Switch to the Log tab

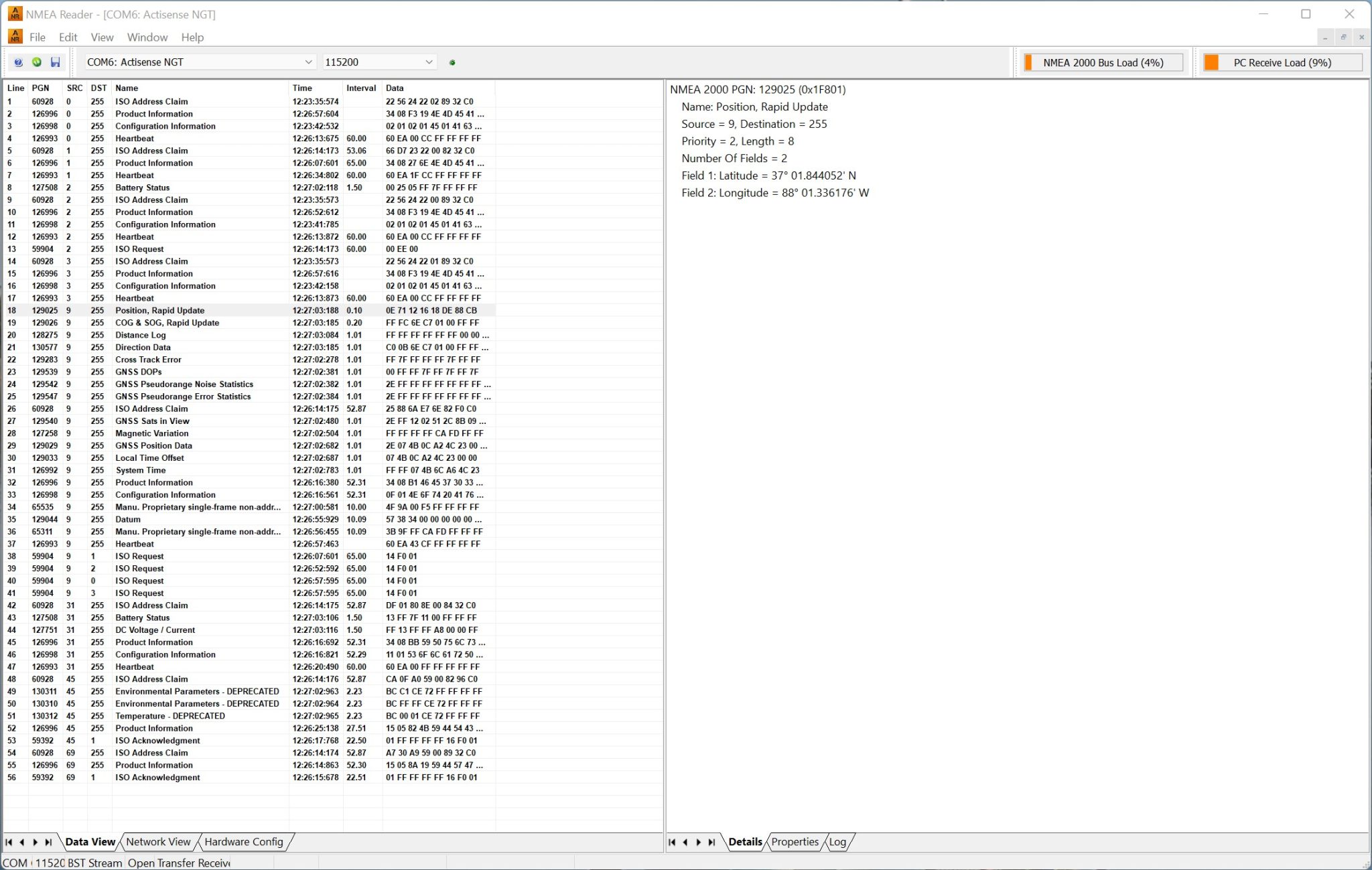[x=837, y=842]
